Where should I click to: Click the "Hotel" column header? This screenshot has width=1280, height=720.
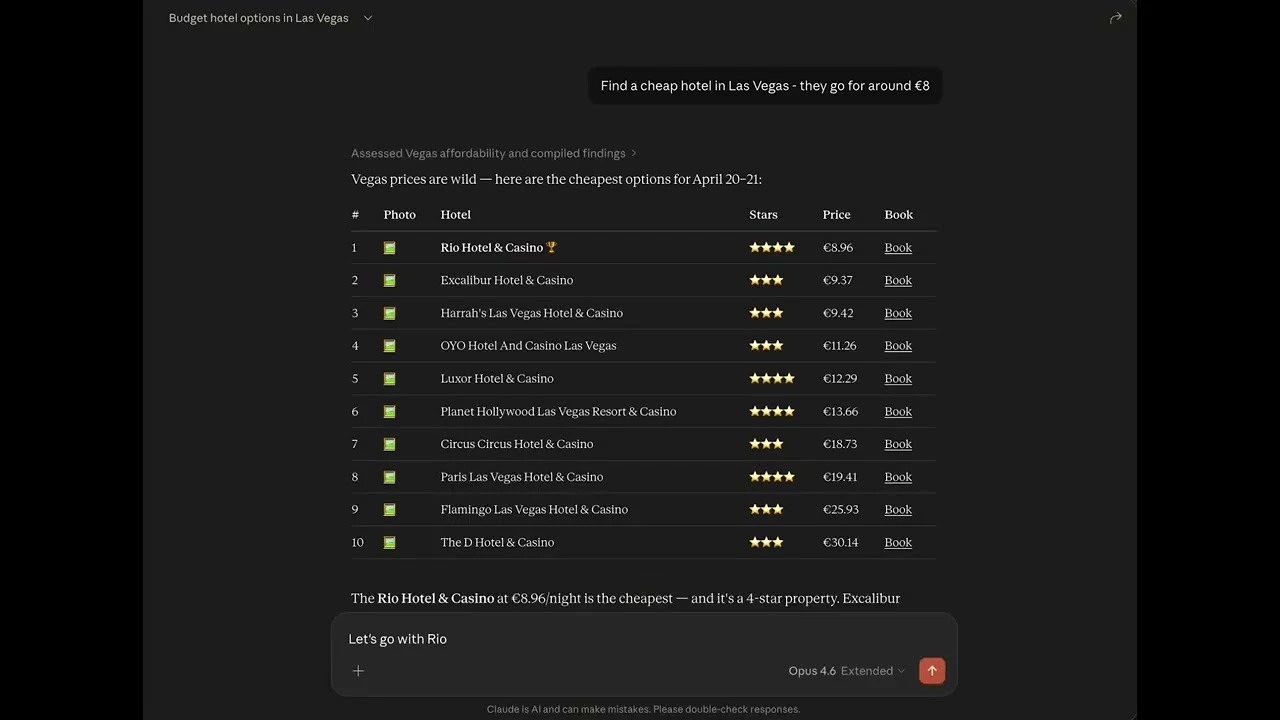coord(456,215)
